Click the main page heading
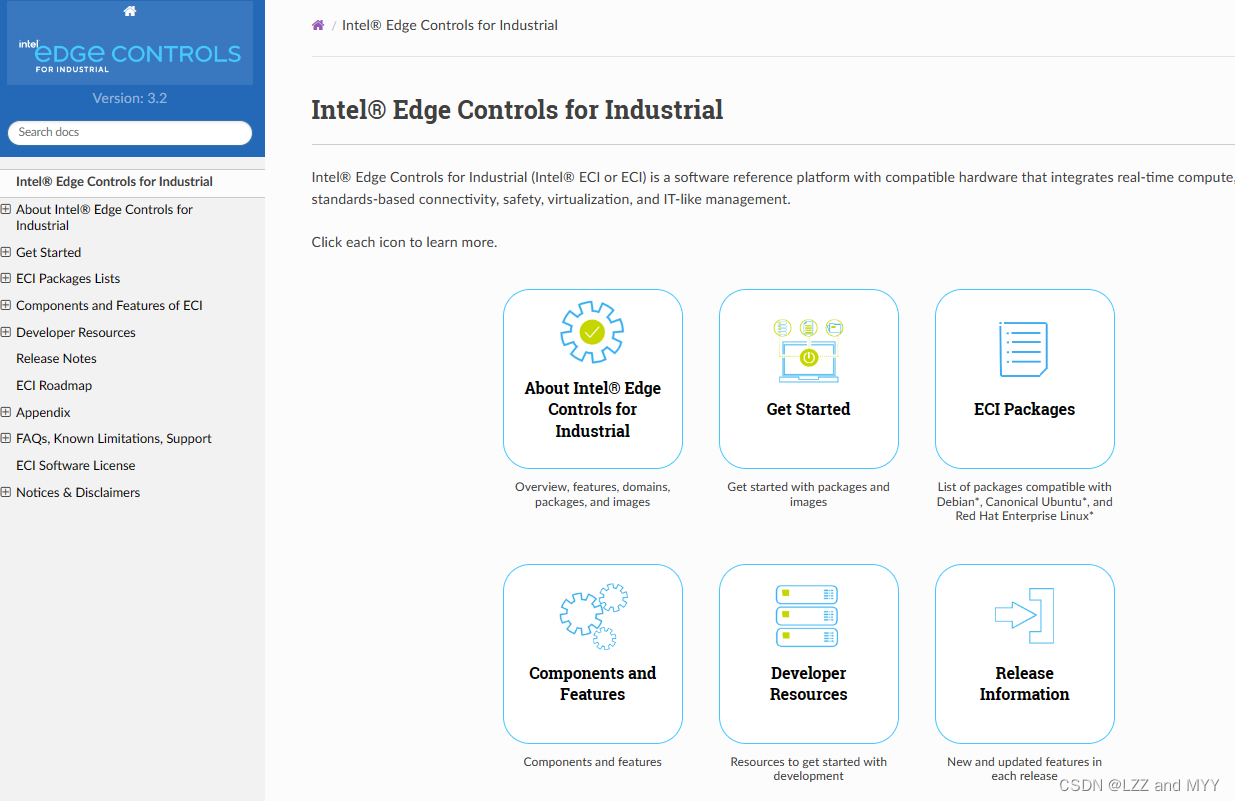1235x801 pixels. 517,110
